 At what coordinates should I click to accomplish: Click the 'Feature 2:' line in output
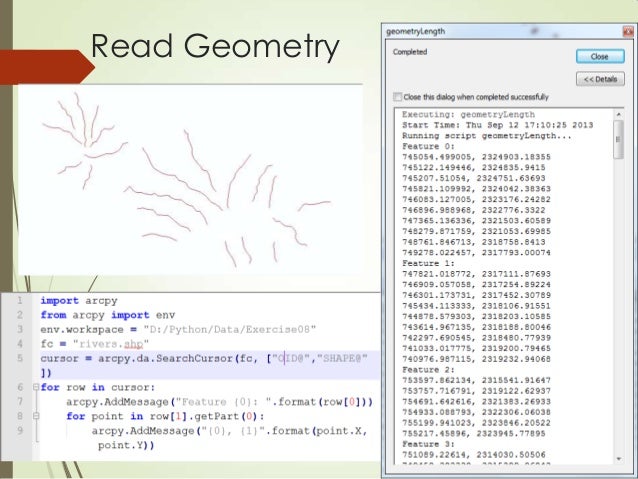click(428, 370)
